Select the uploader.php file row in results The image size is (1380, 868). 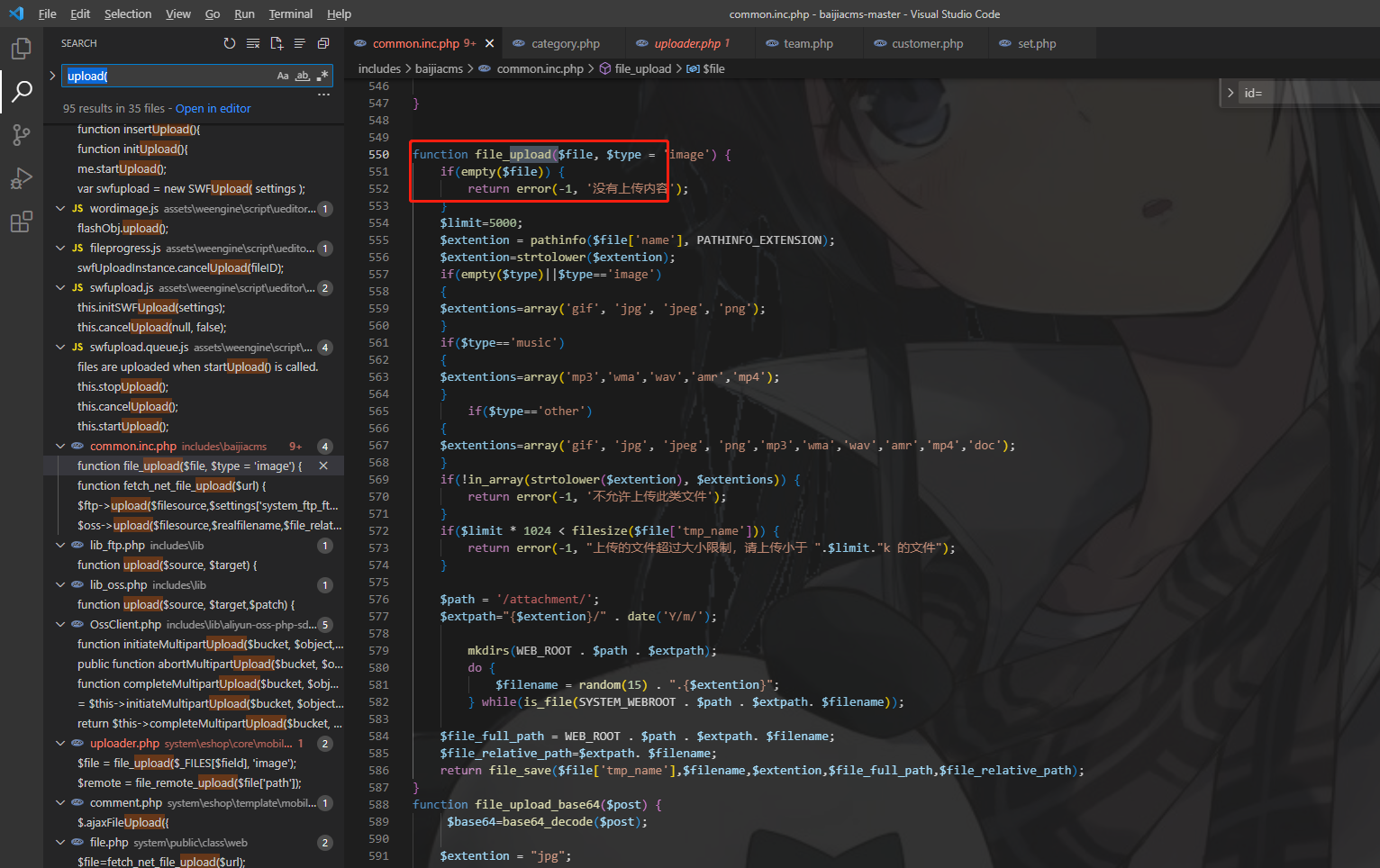[x=194, y=744]
